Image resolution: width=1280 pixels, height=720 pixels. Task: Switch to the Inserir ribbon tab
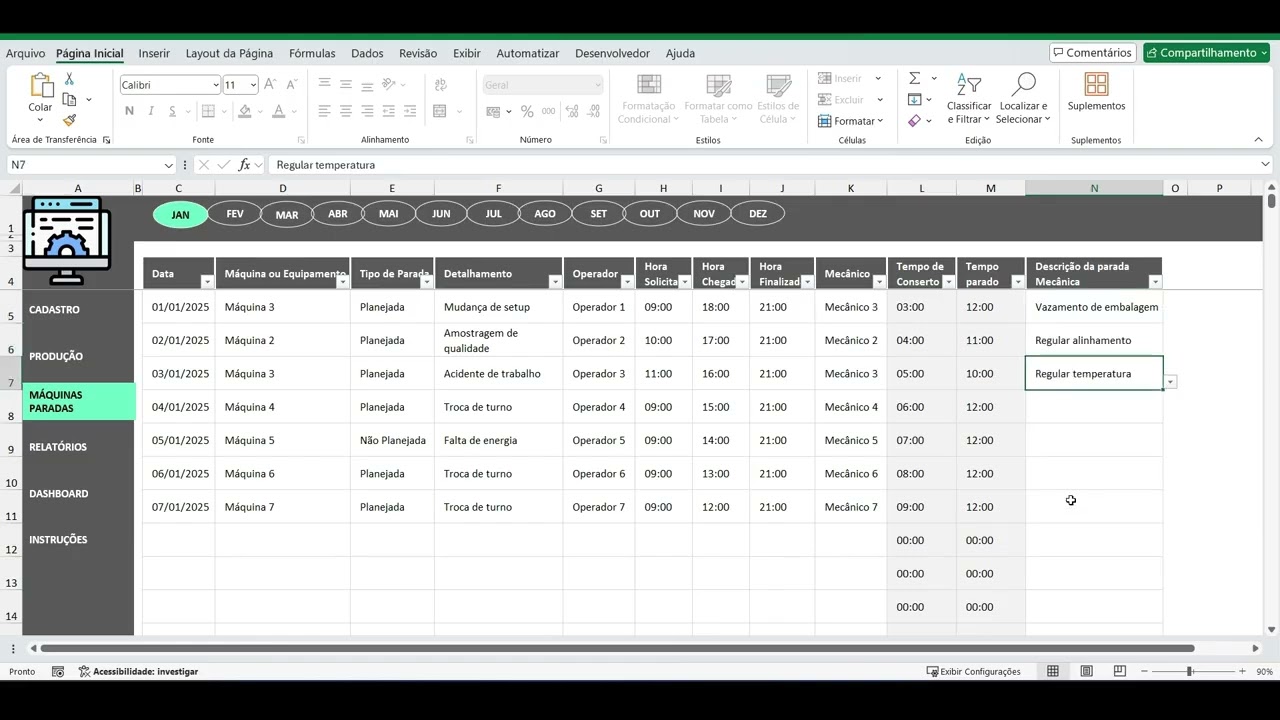(x=154, y=53)
